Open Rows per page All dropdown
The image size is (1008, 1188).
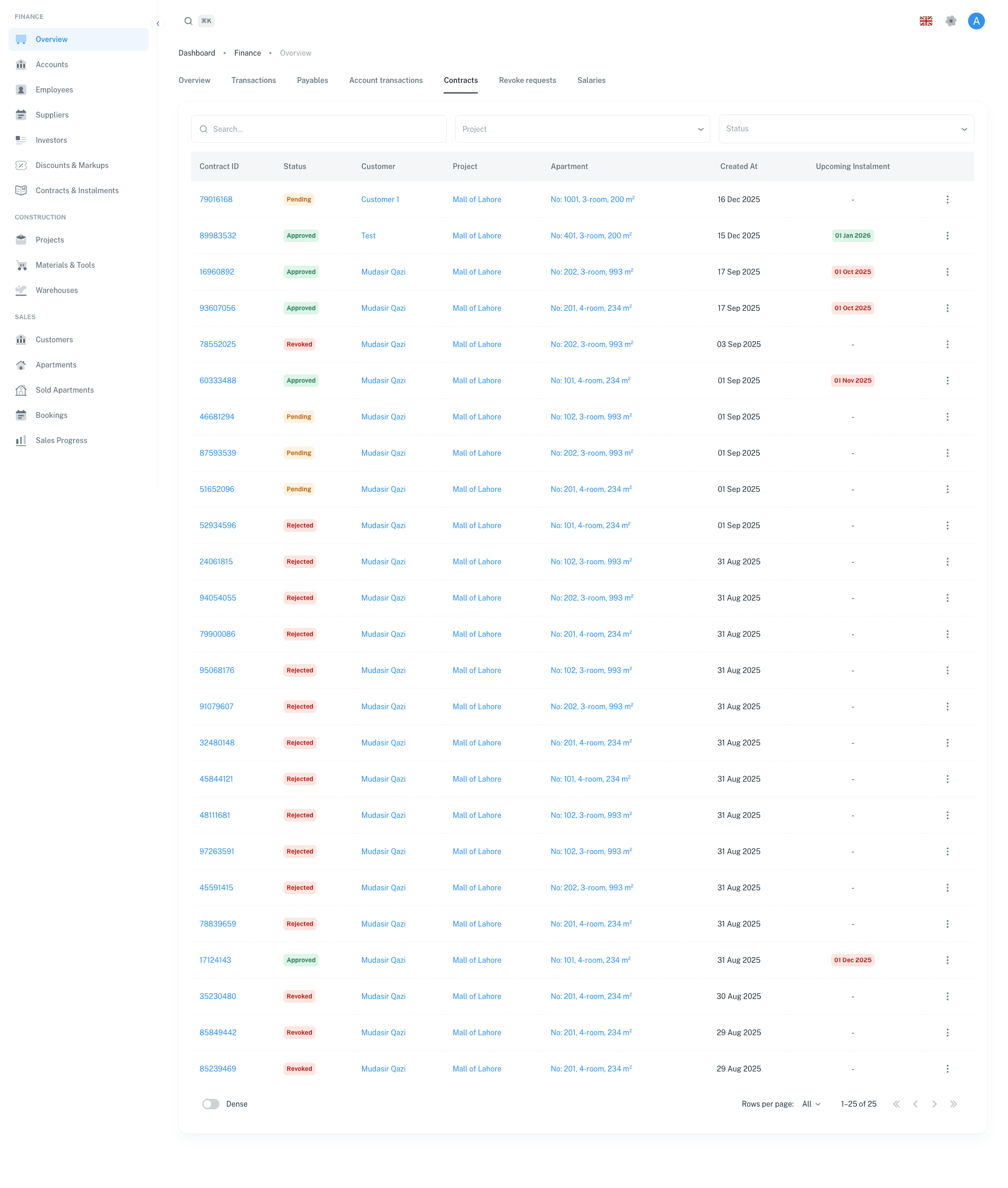tap(811, 1104)
